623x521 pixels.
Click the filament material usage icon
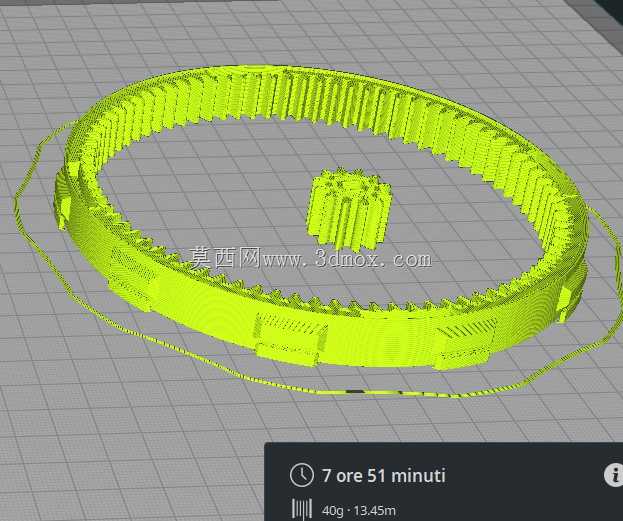pyautogui.click(x=302, y=509)
